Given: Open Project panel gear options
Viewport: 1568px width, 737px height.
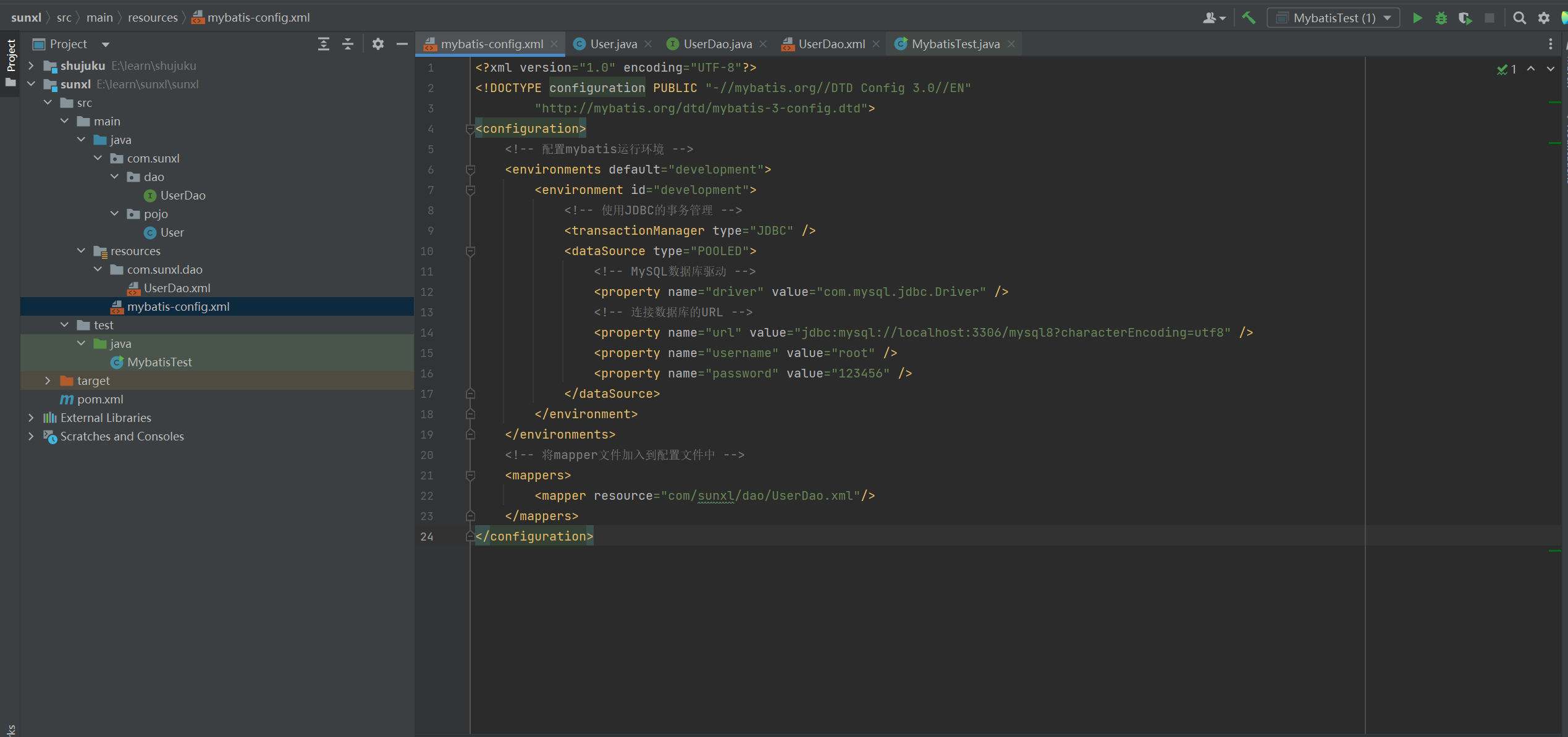Looking at the screenshot, I should [377, 44].
